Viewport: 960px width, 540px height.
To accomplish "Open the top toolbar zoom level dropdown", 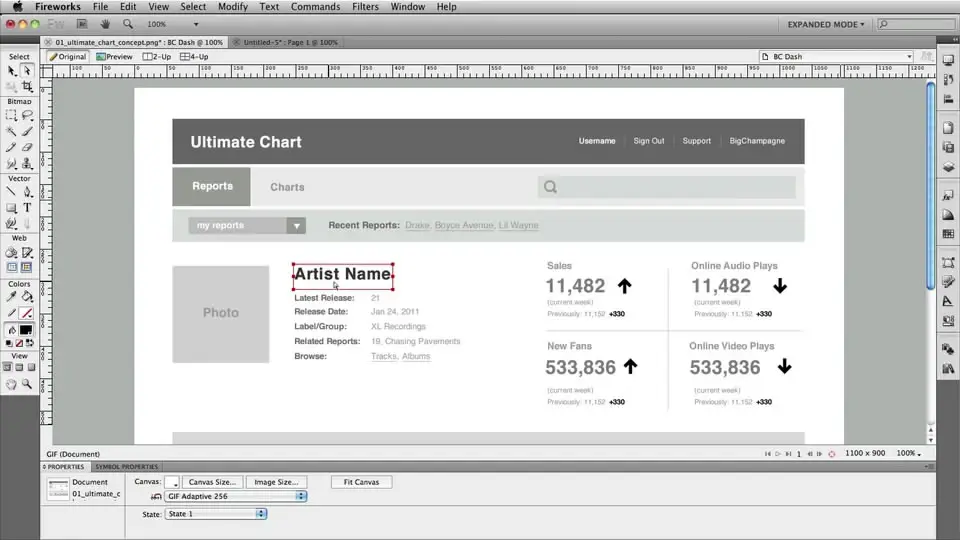I will pos(196,24).
